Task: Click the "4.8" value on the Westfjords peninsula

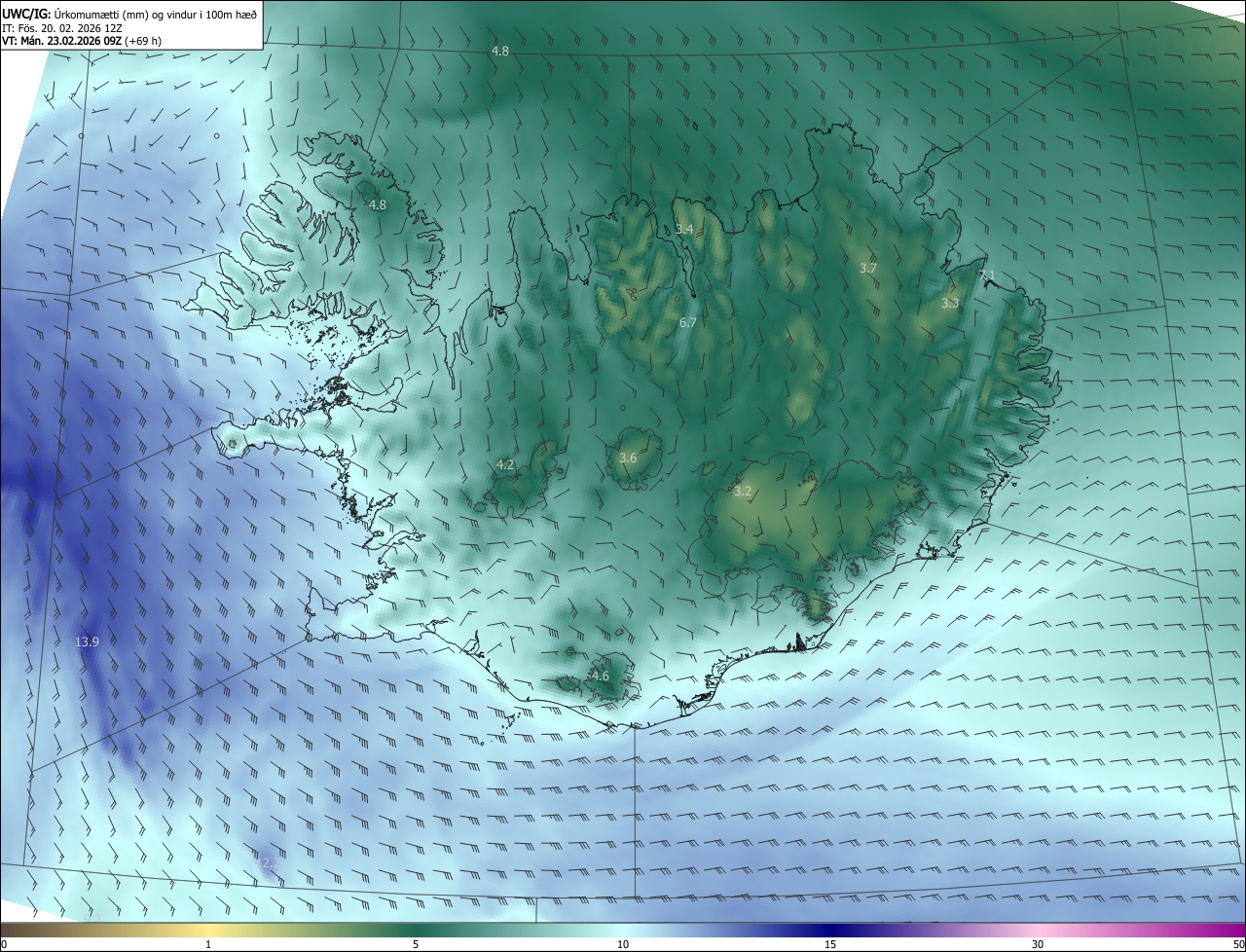Action: (x=377, y=205)
